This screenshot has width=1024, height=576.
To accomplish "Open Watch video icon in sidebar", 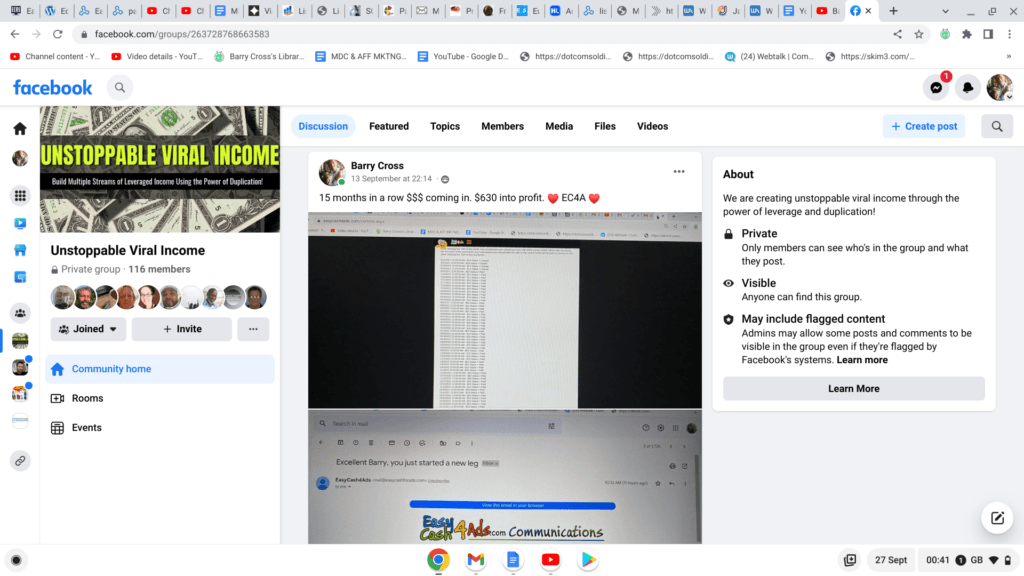I will pyautogui.click(x=20, y=223).
